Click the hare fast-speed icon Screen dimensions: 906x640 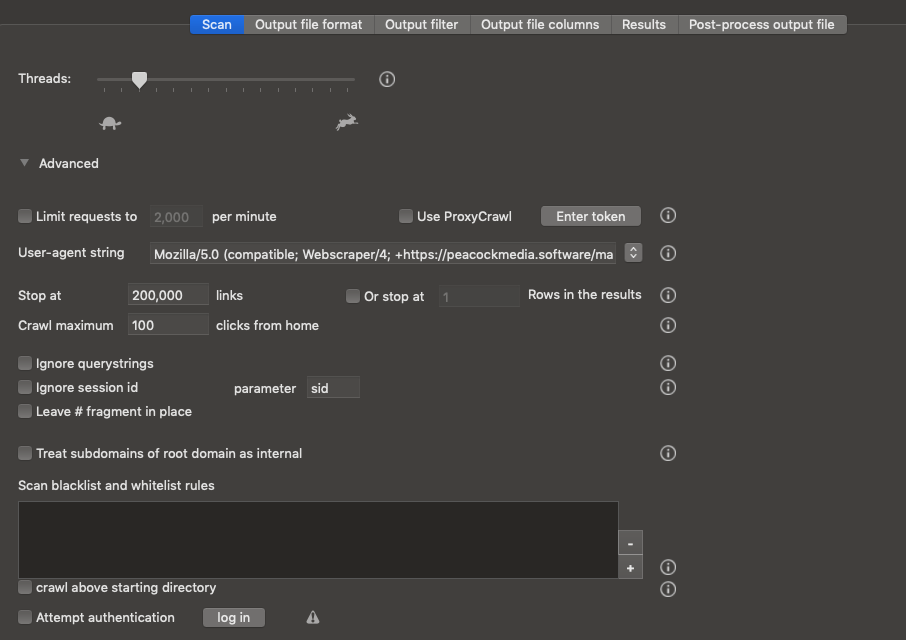tap(346, 122)
